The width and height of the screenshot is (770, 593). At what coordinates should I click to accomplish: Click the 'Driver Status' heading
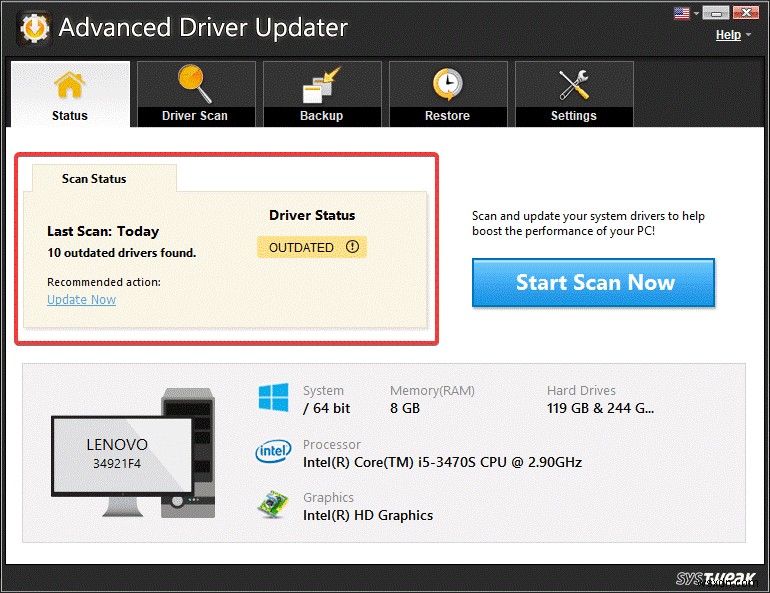312,215
